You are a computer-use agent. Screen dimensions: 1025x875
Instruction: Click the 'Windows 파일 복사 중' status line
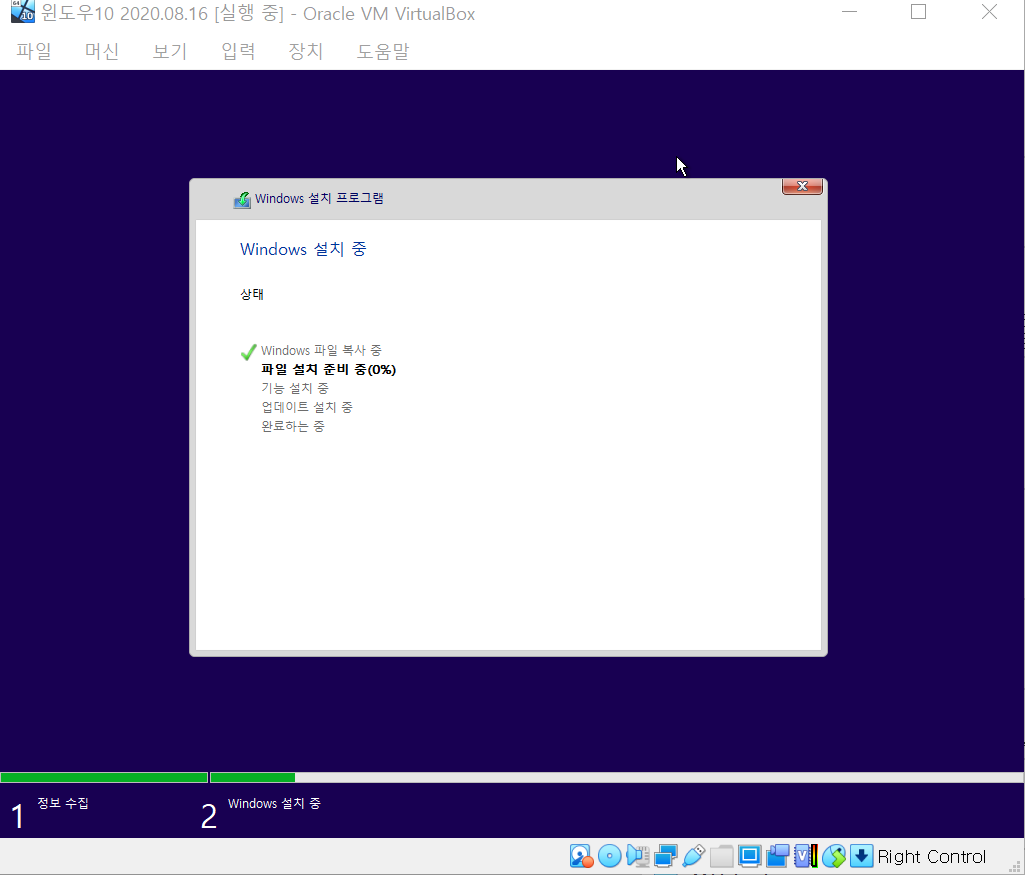click(321, 351)
